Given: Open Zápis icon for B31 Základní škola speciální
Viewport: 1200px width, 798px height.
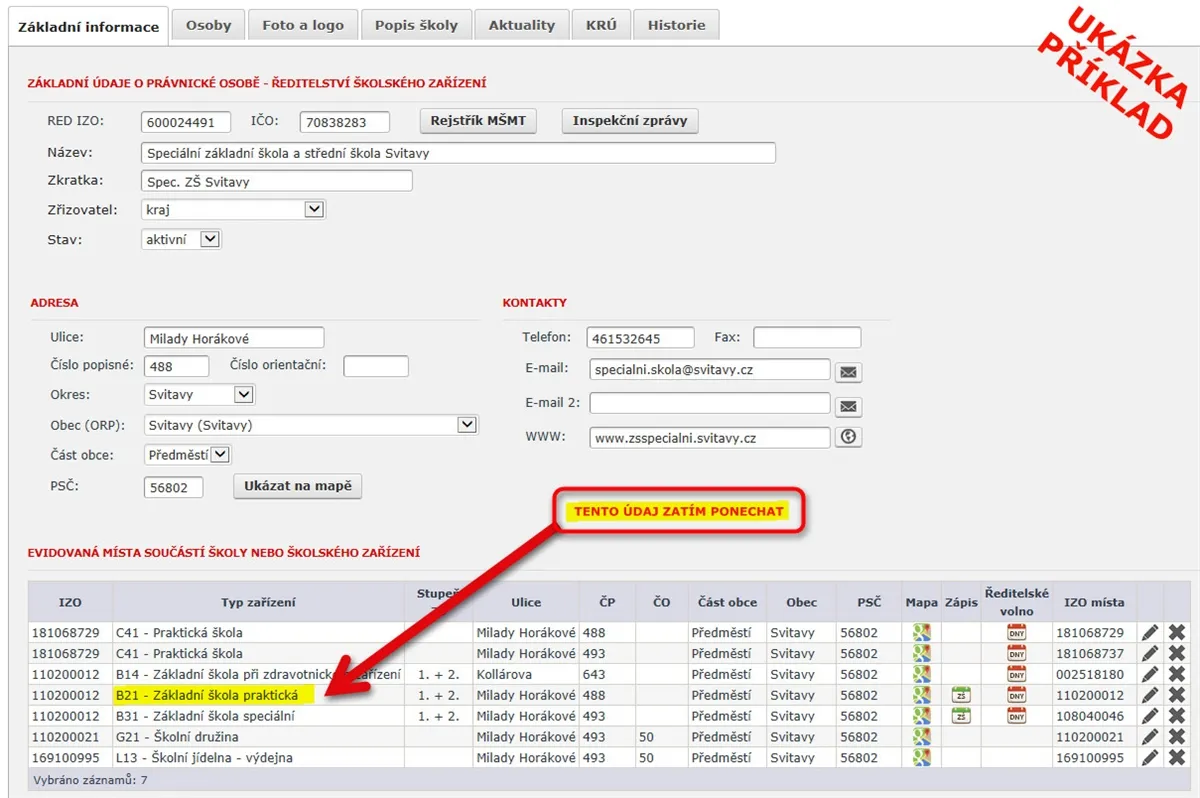Looking at the screenshot, I should 961,716.
